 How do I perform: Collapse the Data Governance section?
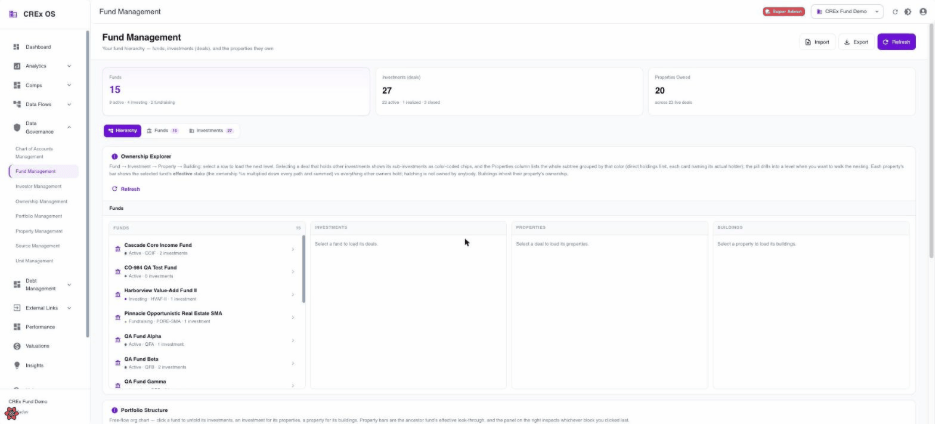coord(69,127)
